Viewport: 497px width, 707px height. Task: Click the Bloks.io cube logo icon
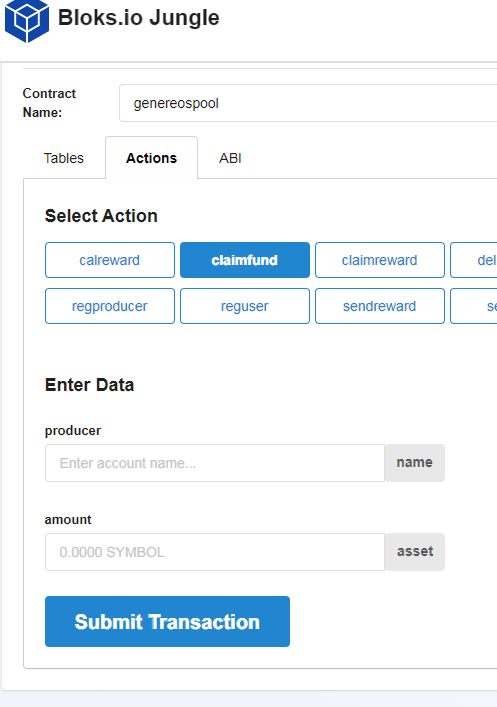tap(27, 20)
